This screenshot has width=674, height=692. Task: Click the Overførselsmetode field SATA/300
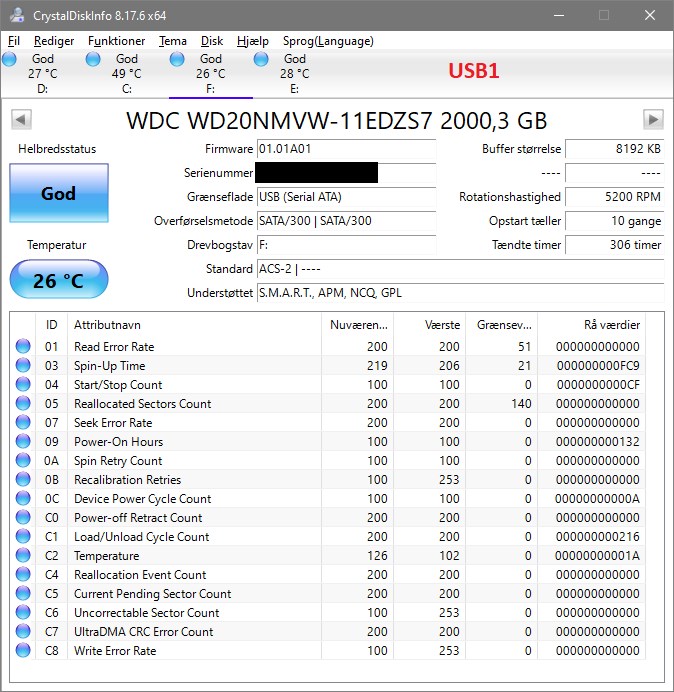tap(346, 221)
